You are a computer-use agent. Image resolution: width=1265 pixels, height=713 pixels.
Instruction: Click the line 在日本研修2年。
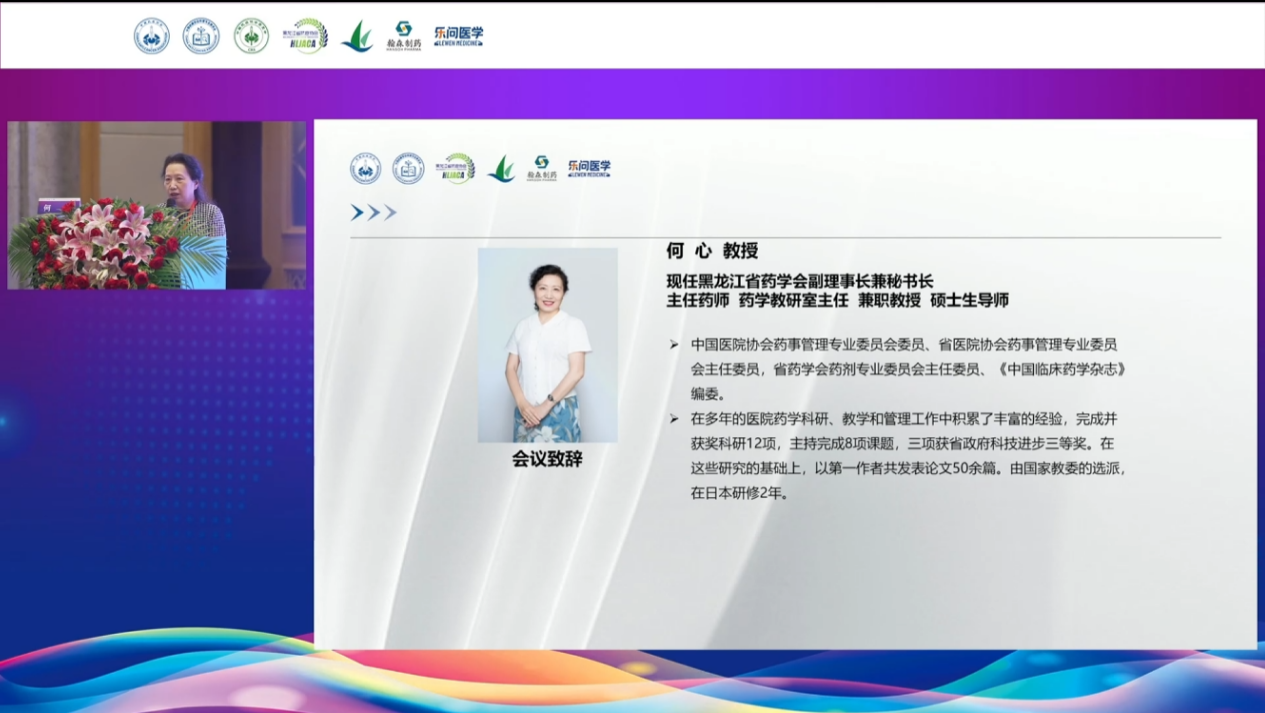(740, 493)
